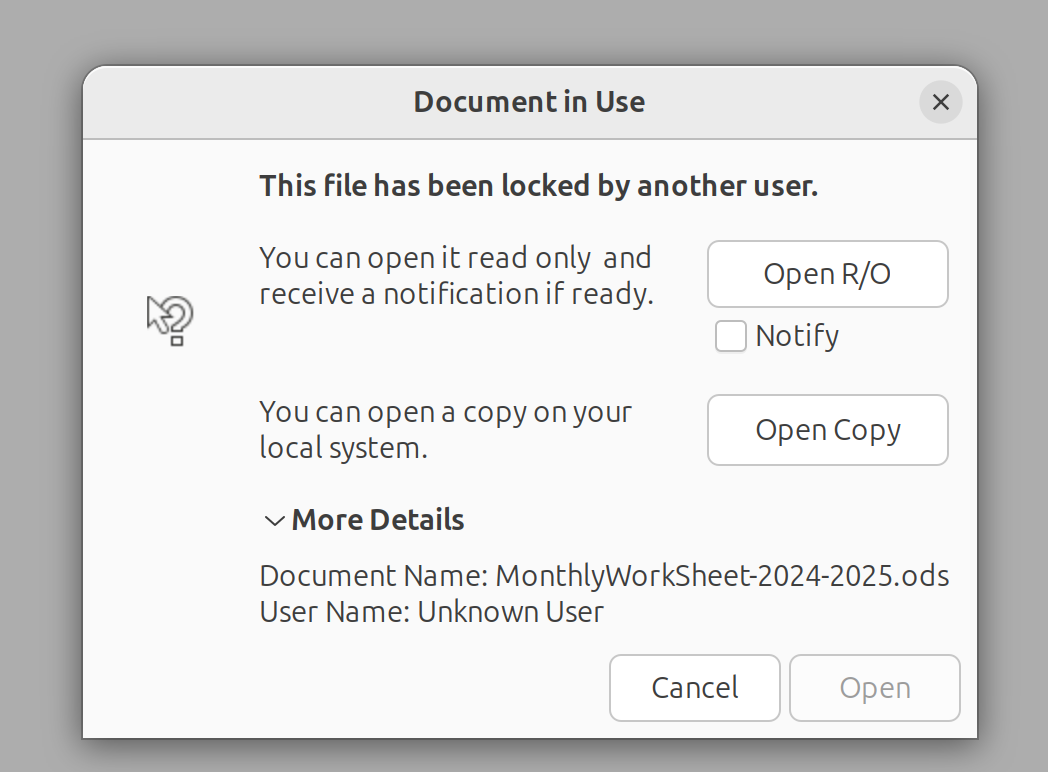Click the Unknown User value text
The width and height of the screenshot is (1048, 772).
point(510,612)
